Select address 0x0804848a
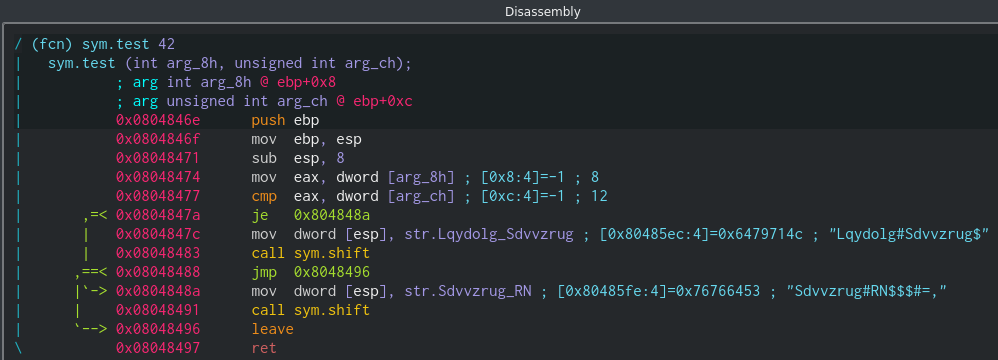 [158, 291]
